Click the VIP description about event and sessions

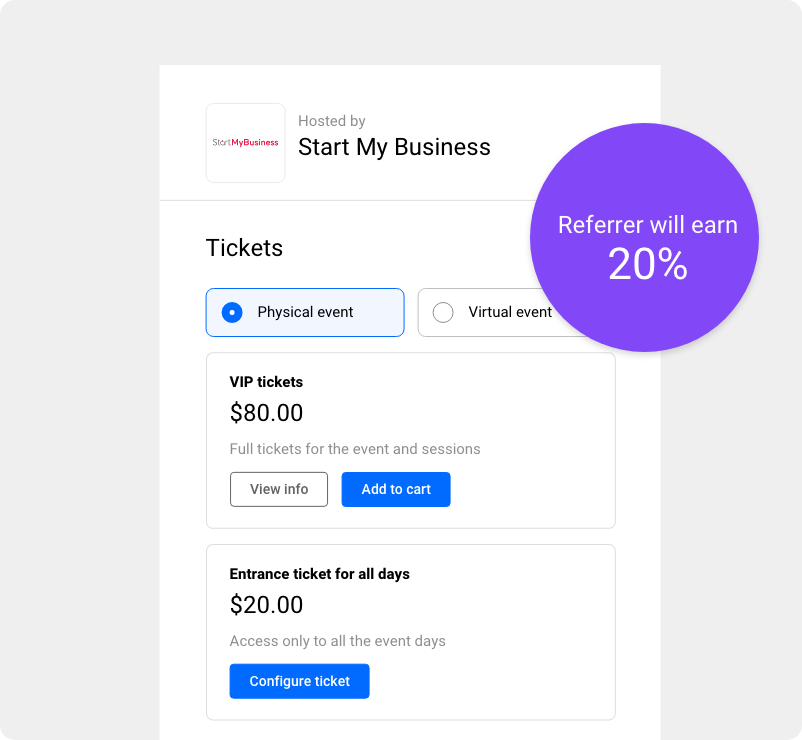(x=355, y=449)
